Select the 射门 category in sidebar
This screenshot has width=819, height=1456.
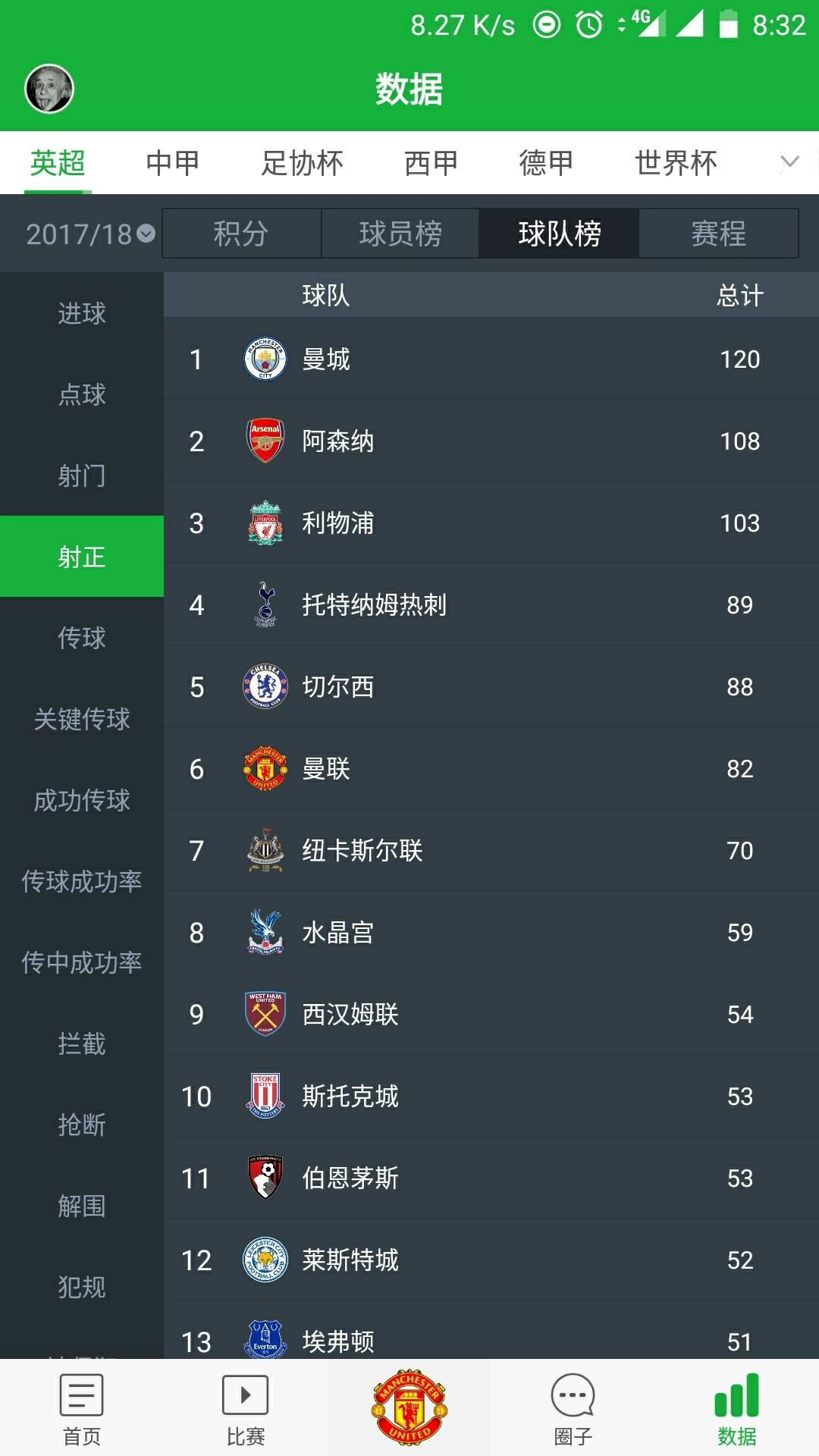coord(81,476)
